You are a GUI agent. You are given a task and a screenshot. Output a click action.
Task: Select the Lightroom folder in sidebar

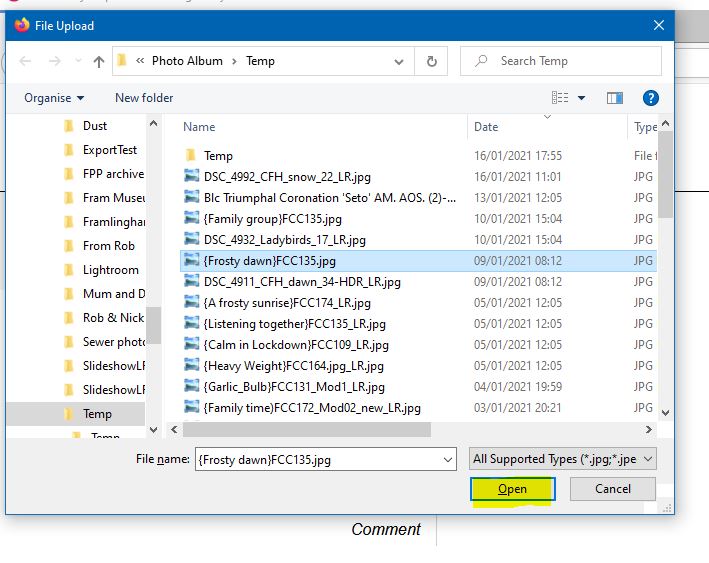click(x=110, y=270)
